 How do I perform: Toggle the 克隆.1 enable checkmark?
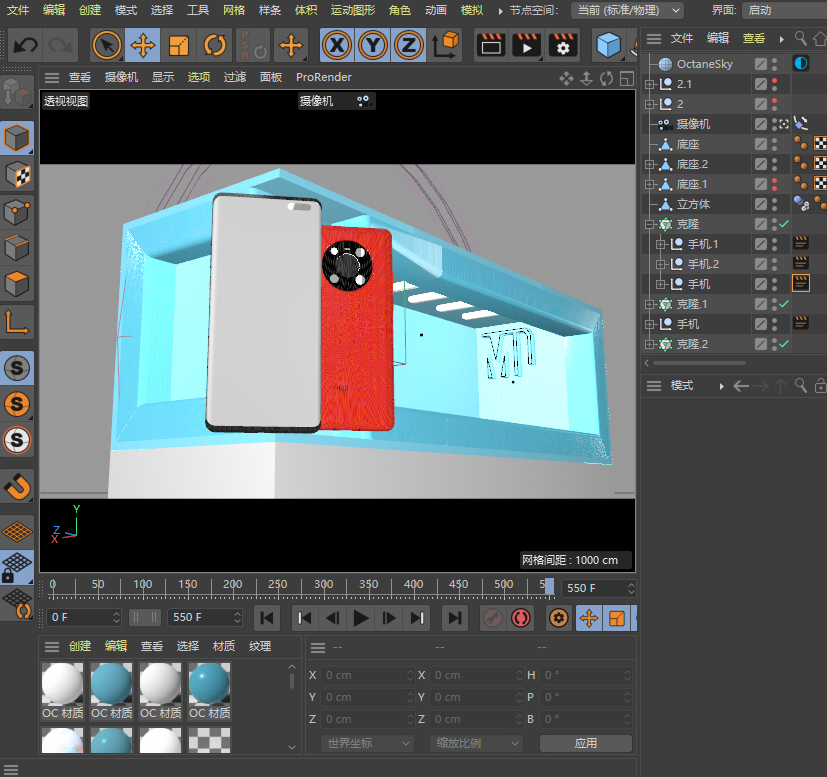pos(785,304)
